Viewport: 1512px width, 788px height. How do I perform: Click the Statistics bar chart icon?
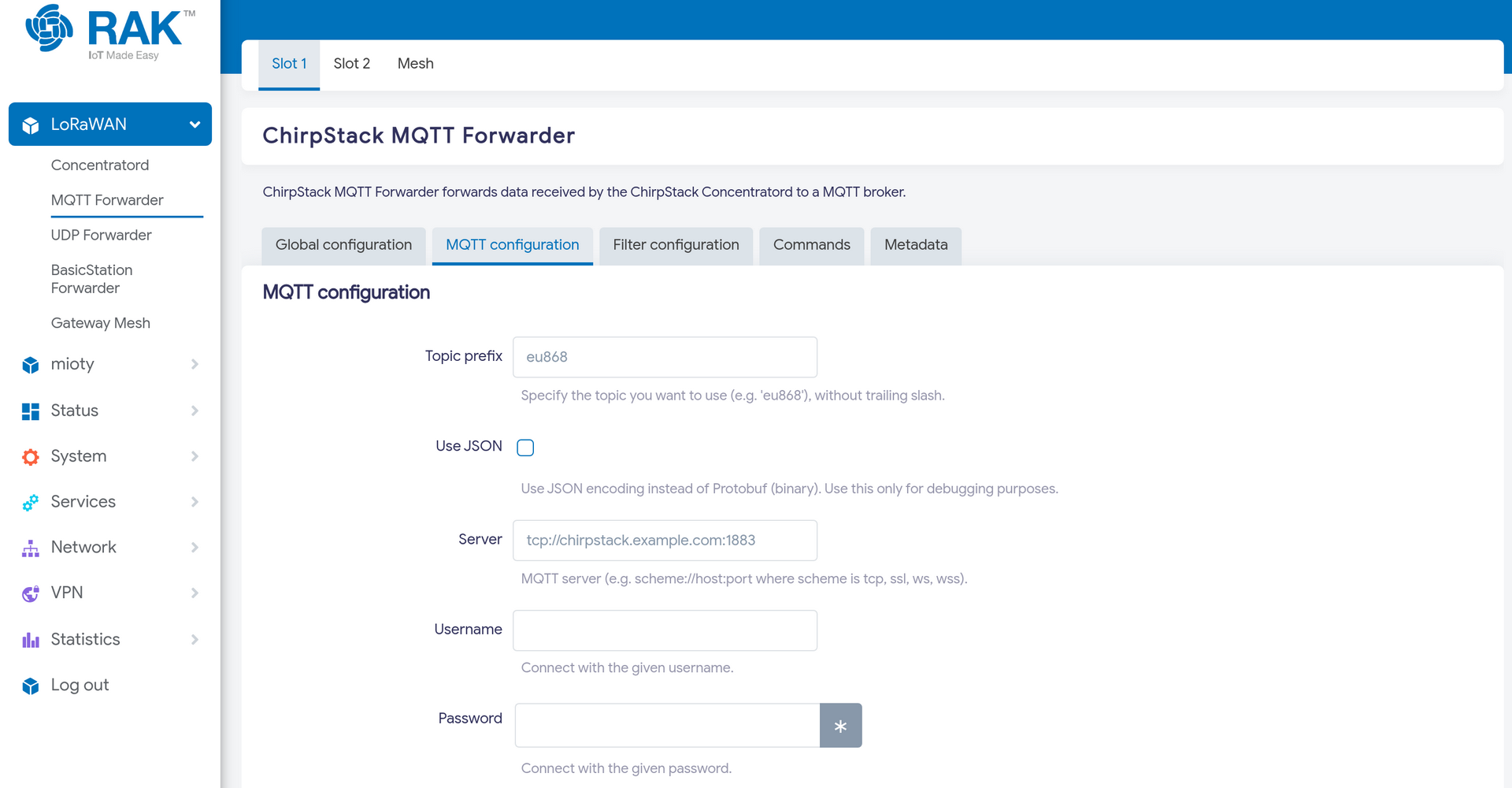tap(31, 640)
